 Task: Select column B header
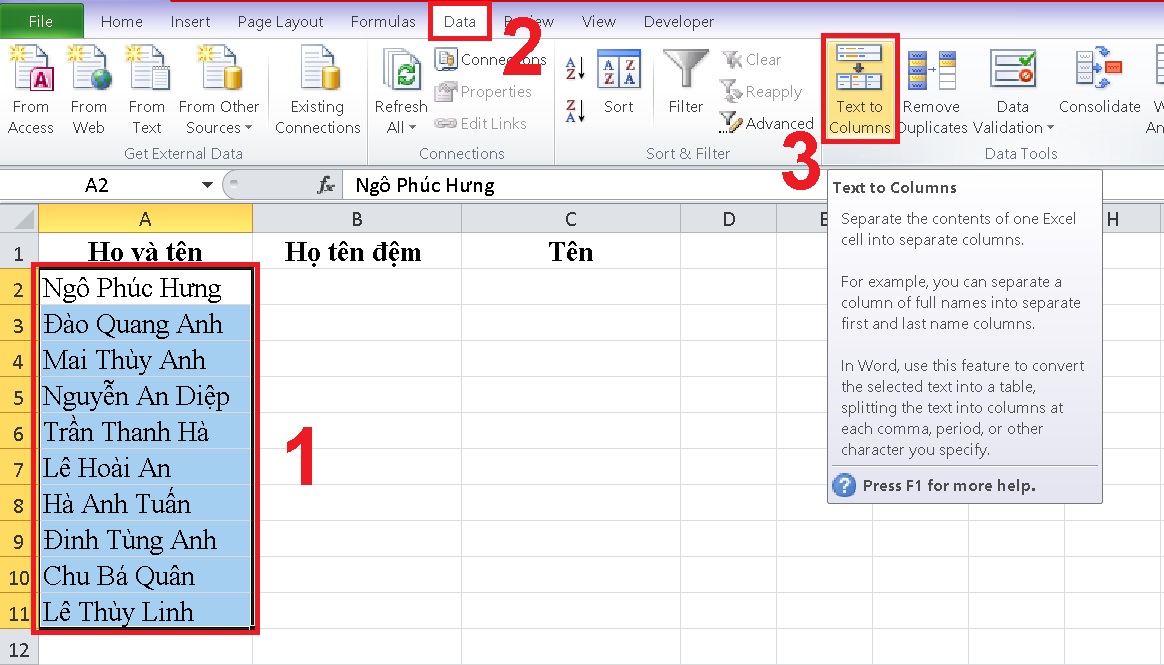click(357, 219)
